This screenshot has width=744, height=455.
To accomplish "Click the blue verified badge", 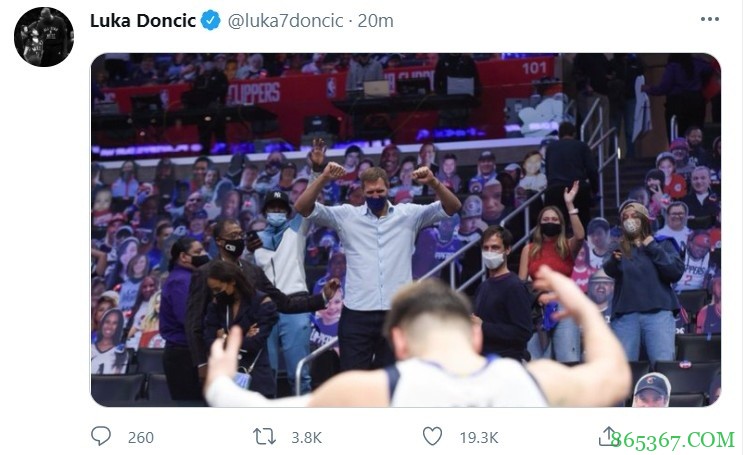I will coord(211,21).
